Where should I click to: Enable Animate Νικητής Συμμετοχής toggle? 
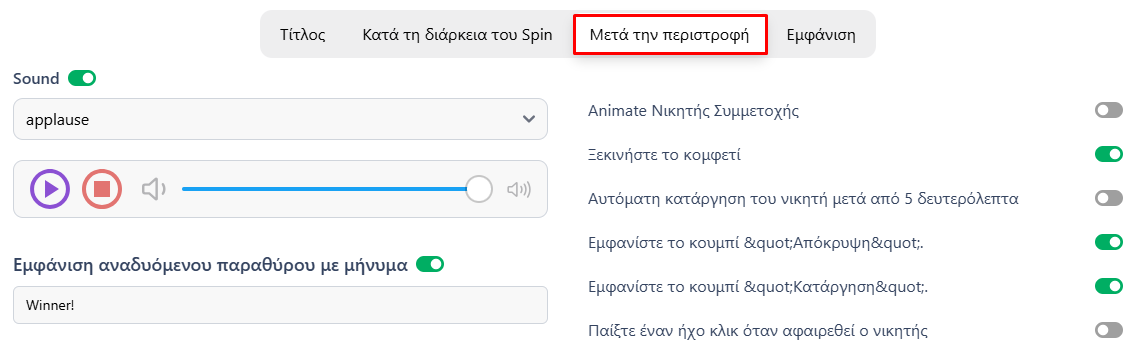pos(1108,111)
